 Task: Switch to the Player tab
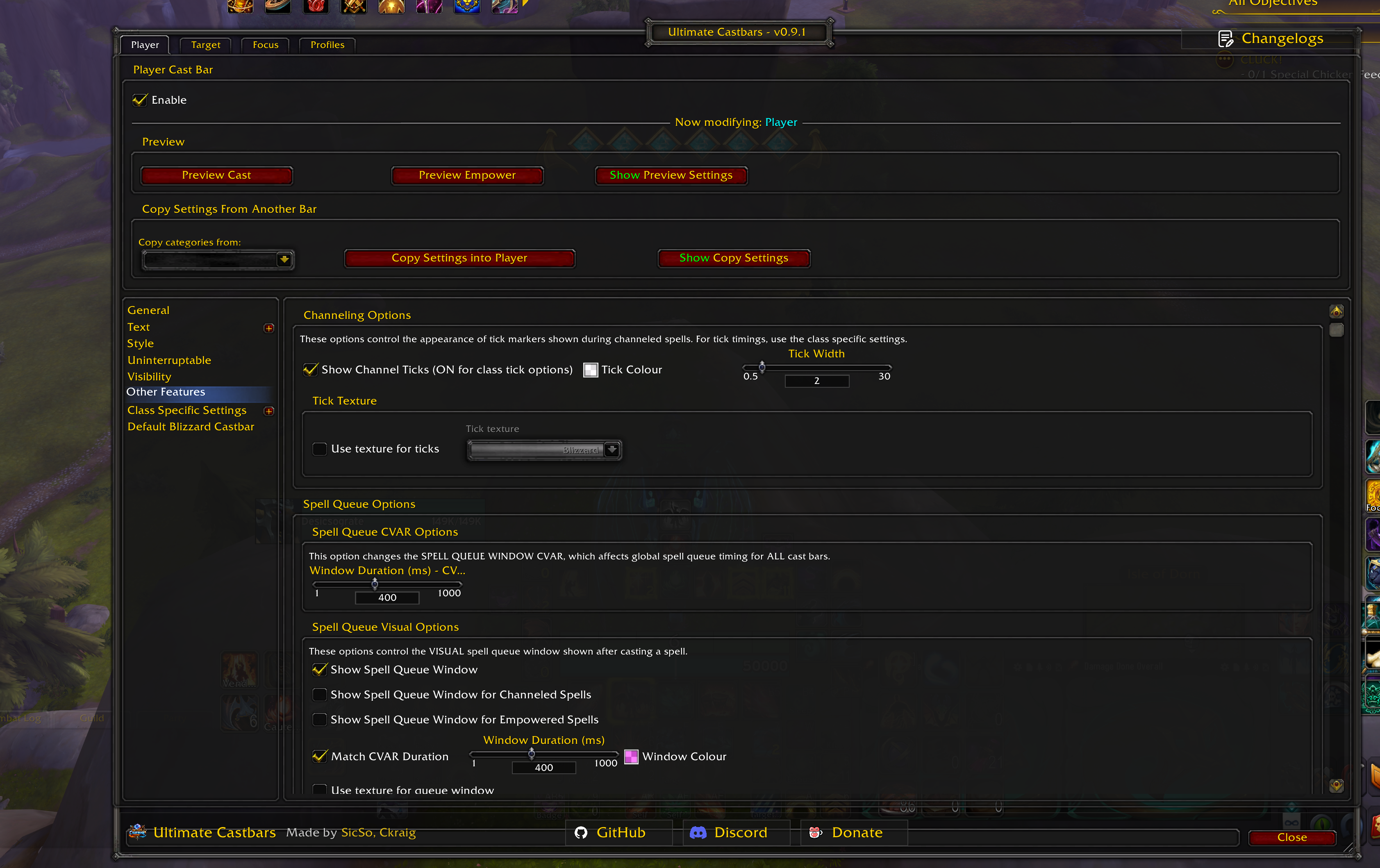point(145,45)
